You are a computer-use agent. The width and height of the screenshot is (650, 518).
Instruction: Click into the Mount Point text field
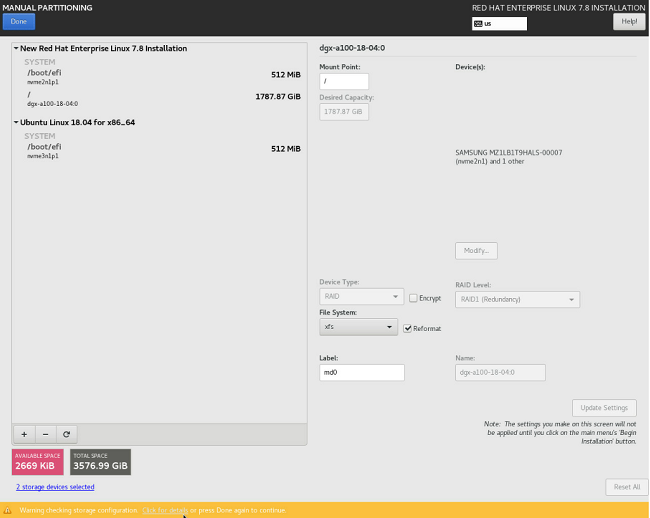344,81
